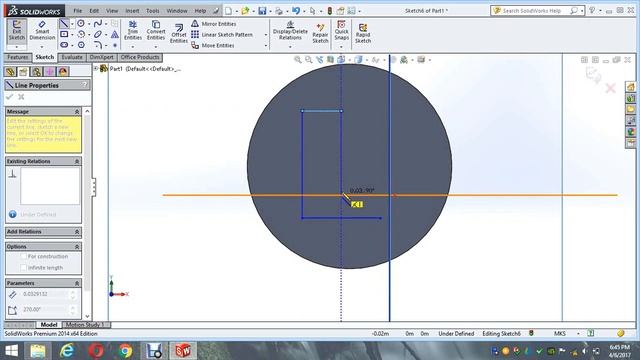Switch to the Office Products tab
Screen dimensions: 640x360
[x=140, y=58]
